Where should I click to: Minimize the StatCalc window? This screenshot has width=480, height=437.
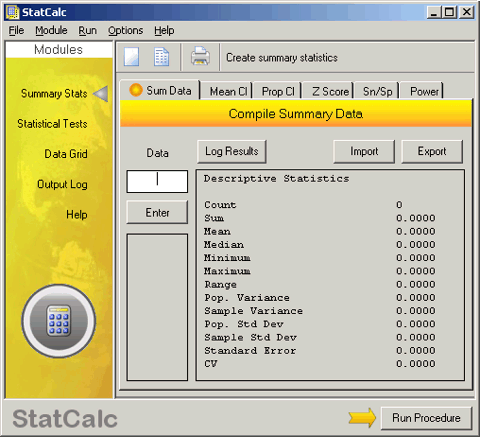tap(434, 12)
